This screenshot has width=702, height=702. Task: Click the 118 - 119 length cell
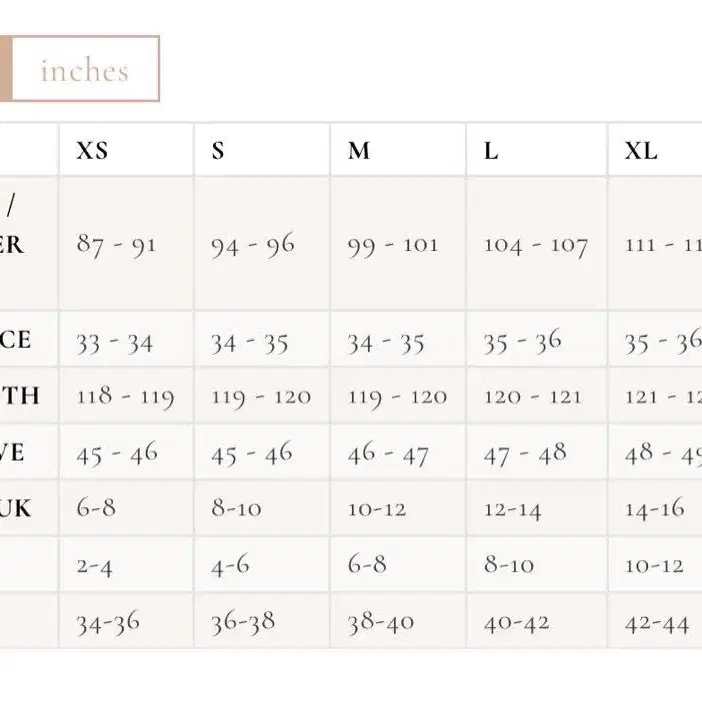[127, 395]
